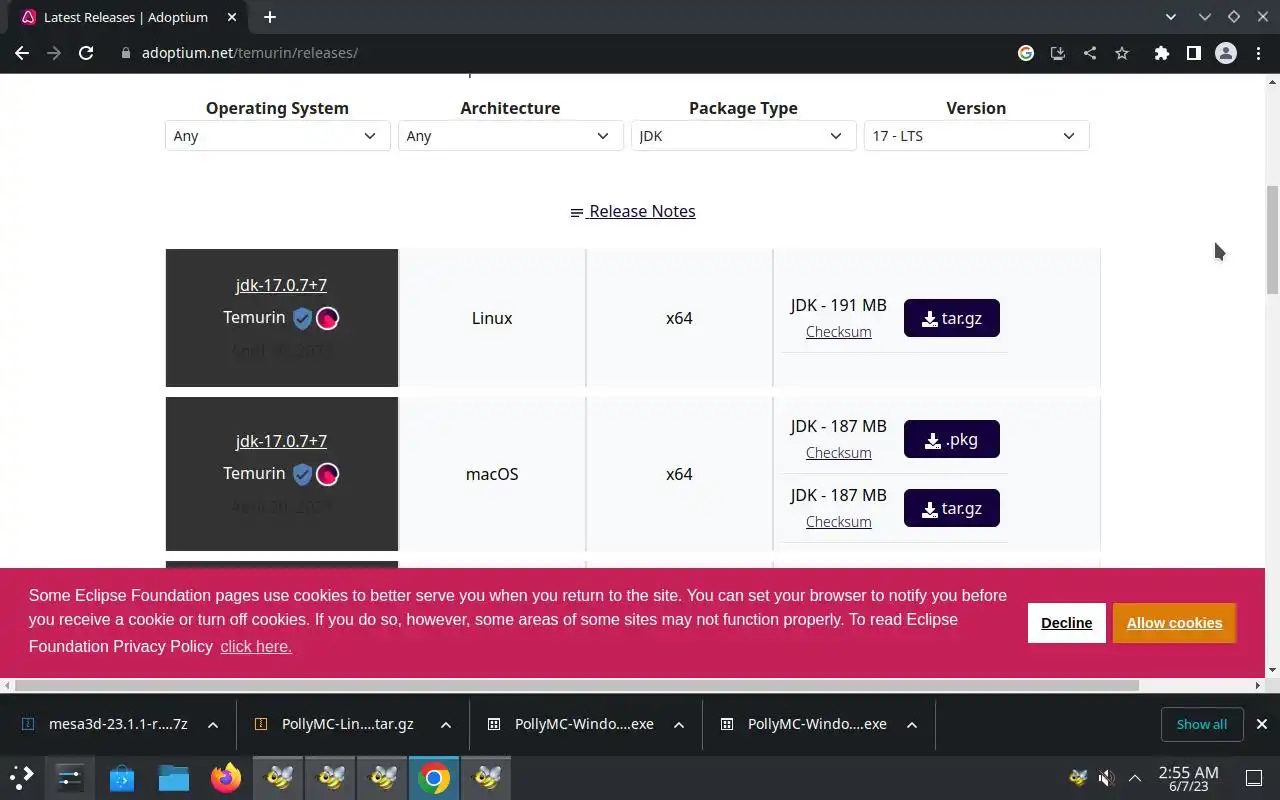Viewport: 1280px width, 800px height.
Task: Open Chrome extensions puzzle icon
Action: point(1161,53)
